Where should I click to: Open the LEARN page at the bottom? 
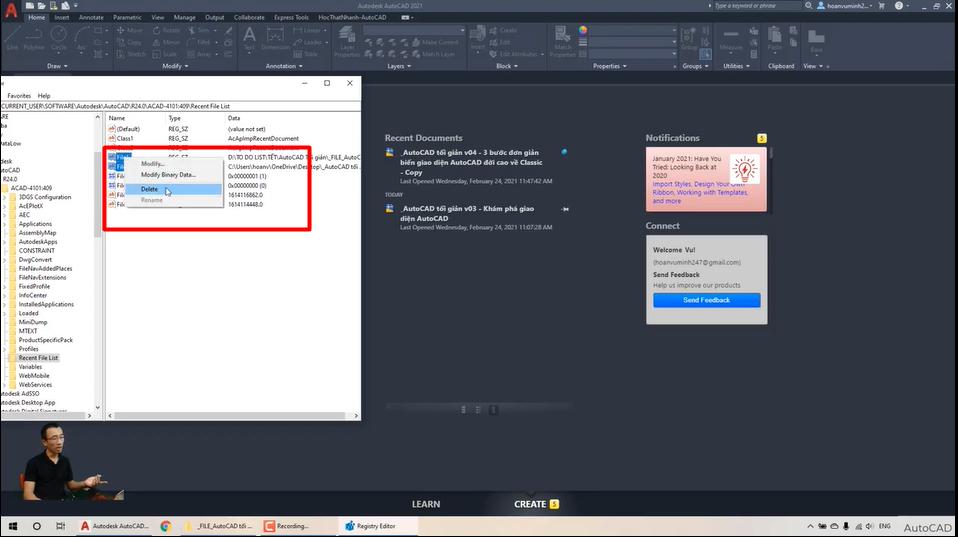[426, 504]
